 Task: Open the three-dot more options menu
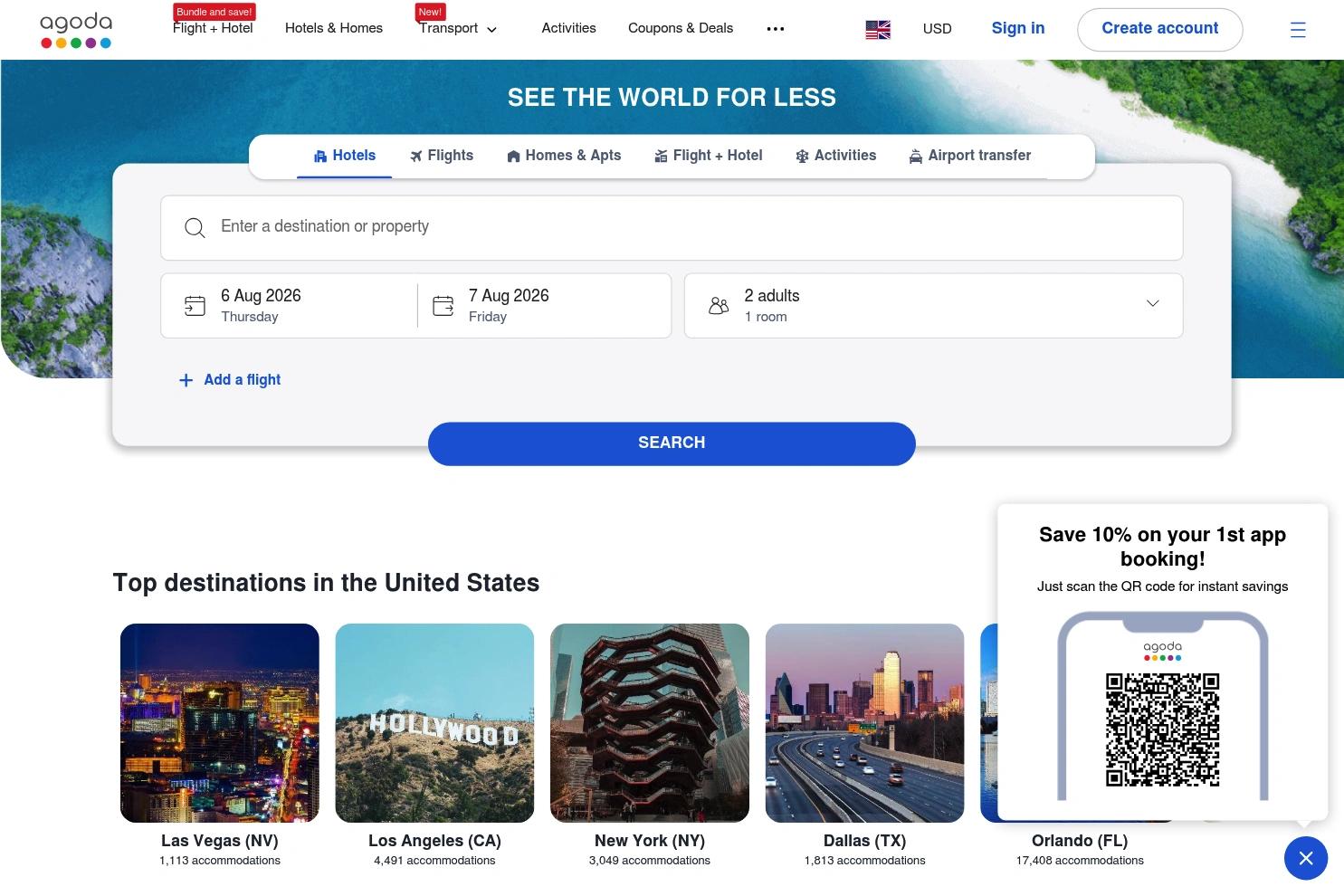point(776,29)
